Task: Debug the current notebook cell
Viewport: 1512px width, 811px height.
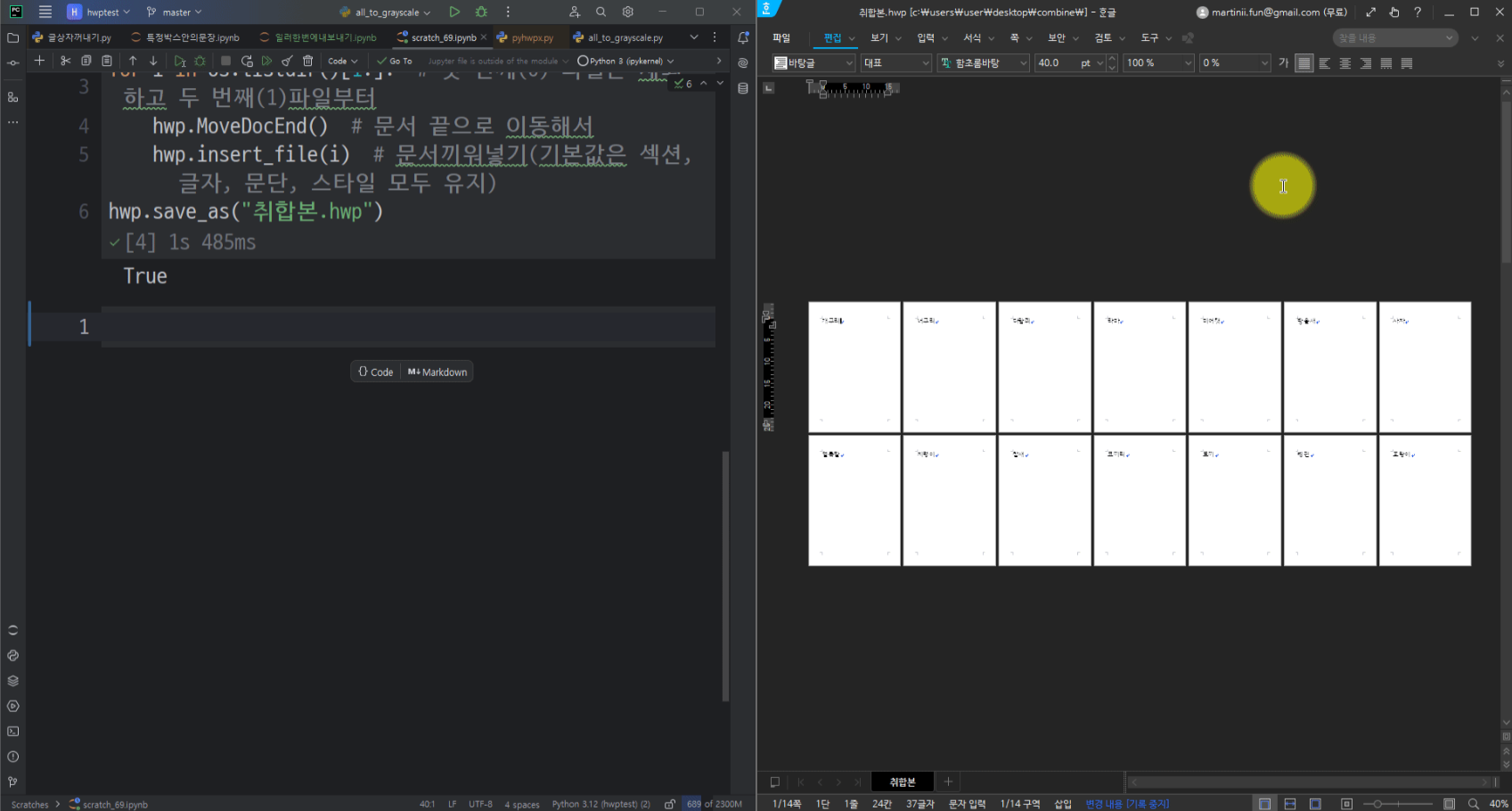Action: 200,61
